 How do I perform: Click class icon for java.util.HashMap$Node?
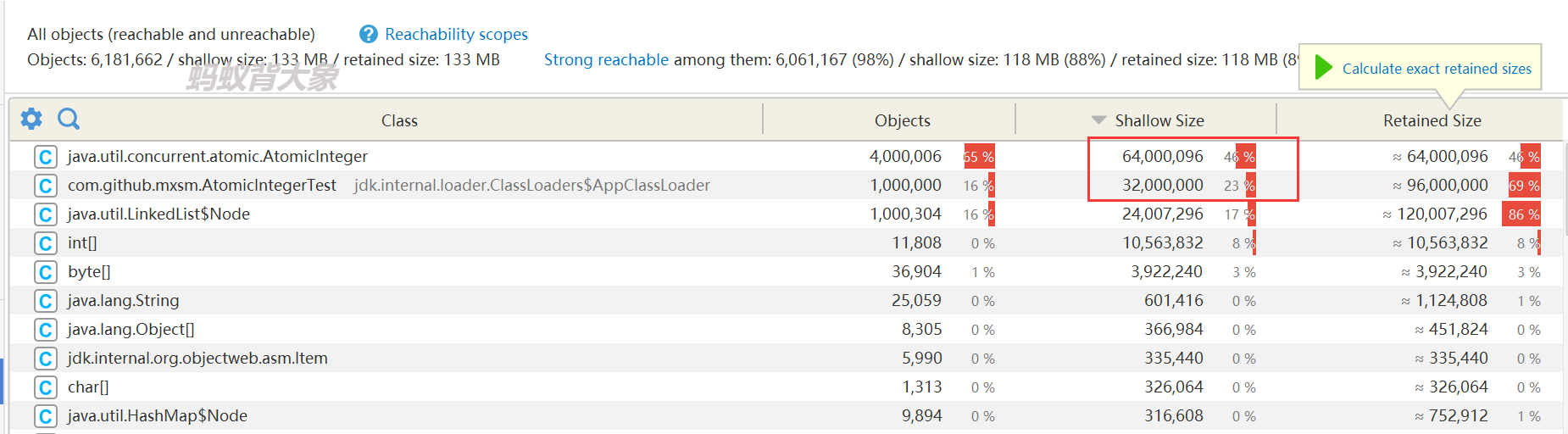[46, 416]
